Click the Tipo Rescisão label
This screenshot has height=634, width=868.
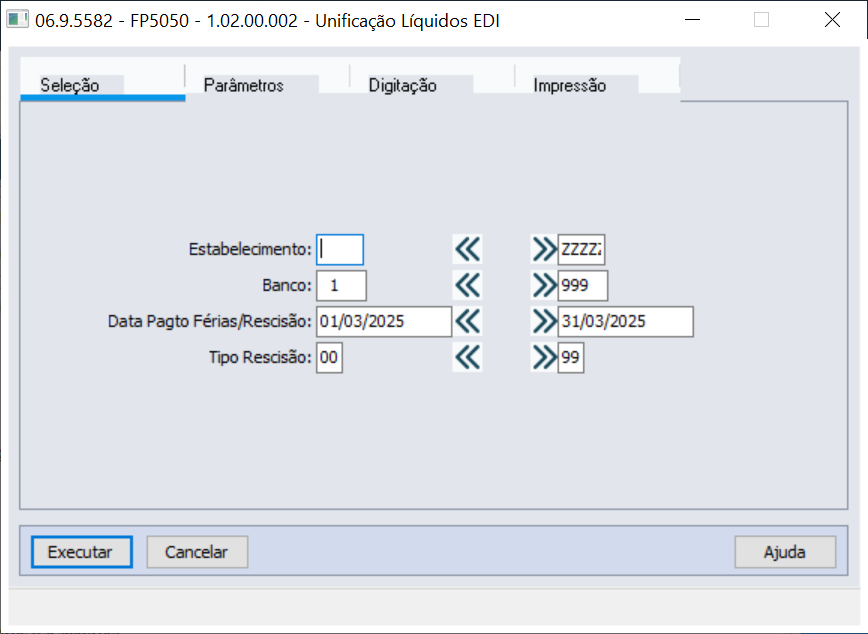[260, 358]
